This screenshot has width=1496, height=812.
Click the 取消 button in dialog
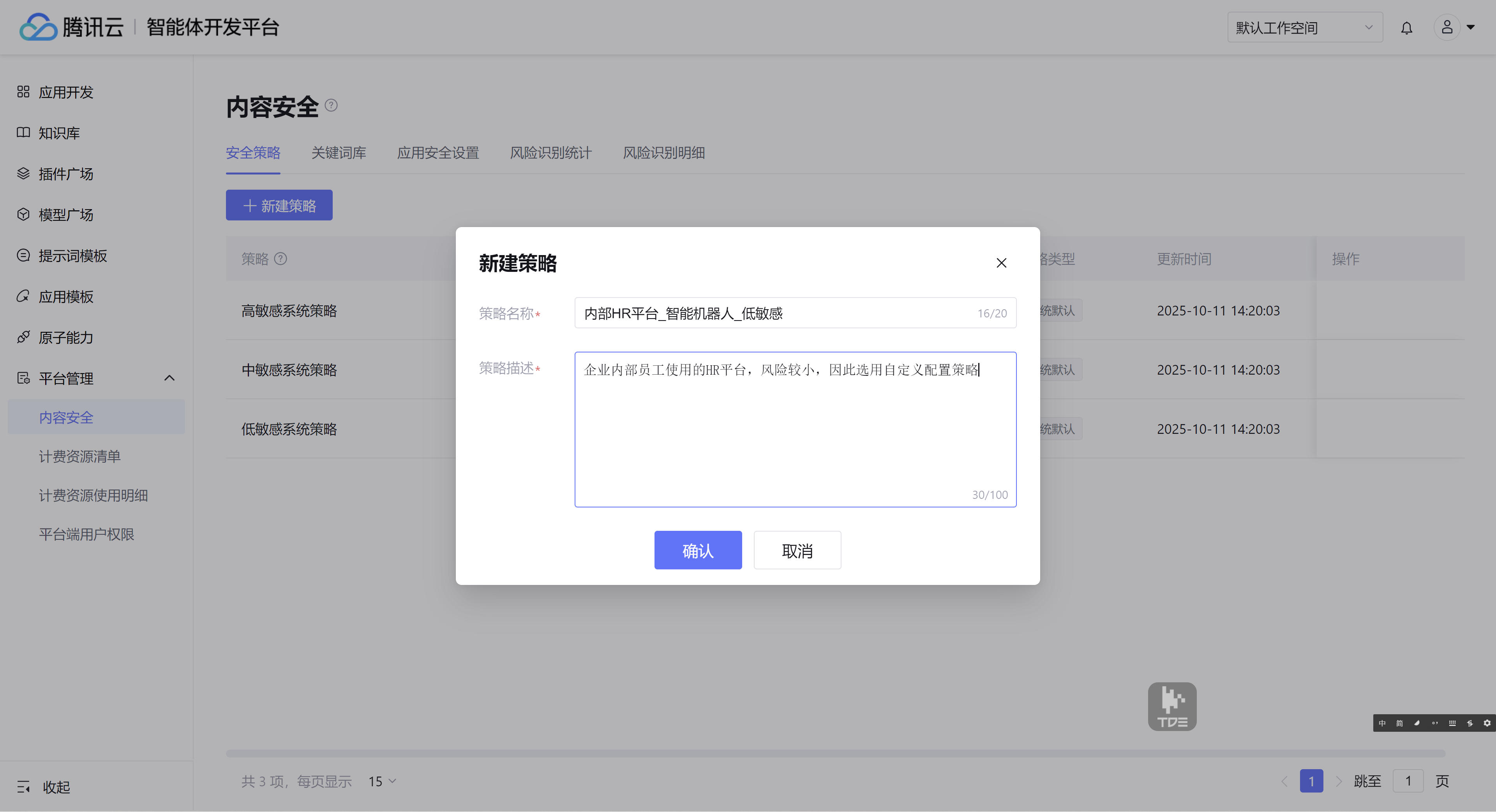coord(797,550)
